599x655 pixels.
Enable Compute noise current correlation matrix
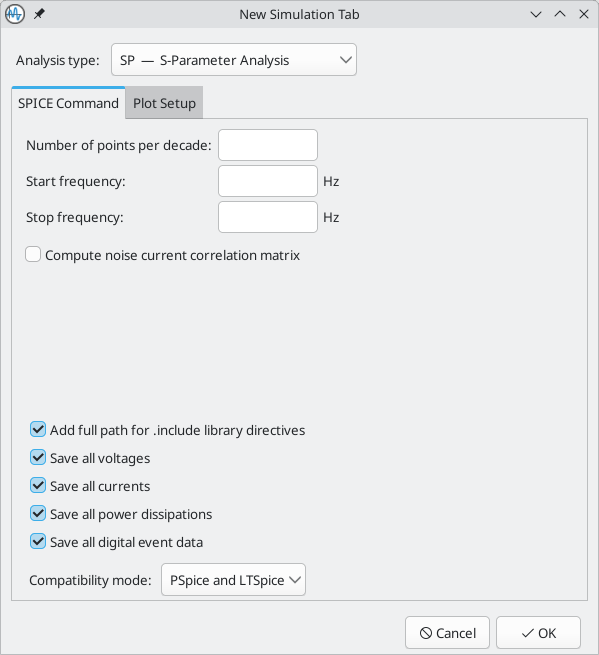[x=33, y=254]
